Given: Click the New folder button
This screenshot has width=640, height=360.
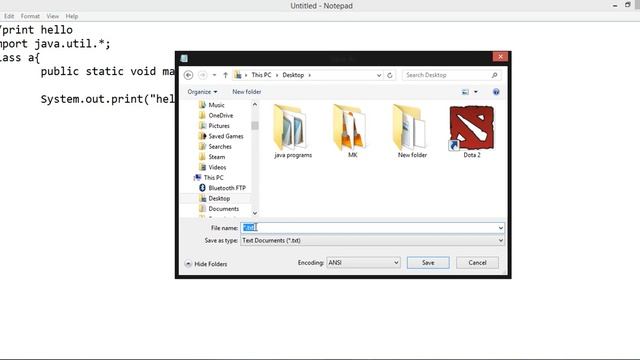Looking at the screenshot, I should tap(247, 92).
